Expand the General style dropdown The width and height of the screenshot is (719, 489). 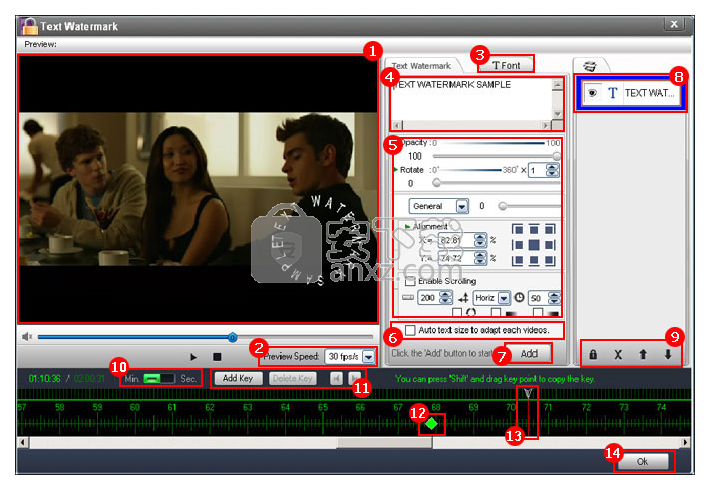coord(462,206)
